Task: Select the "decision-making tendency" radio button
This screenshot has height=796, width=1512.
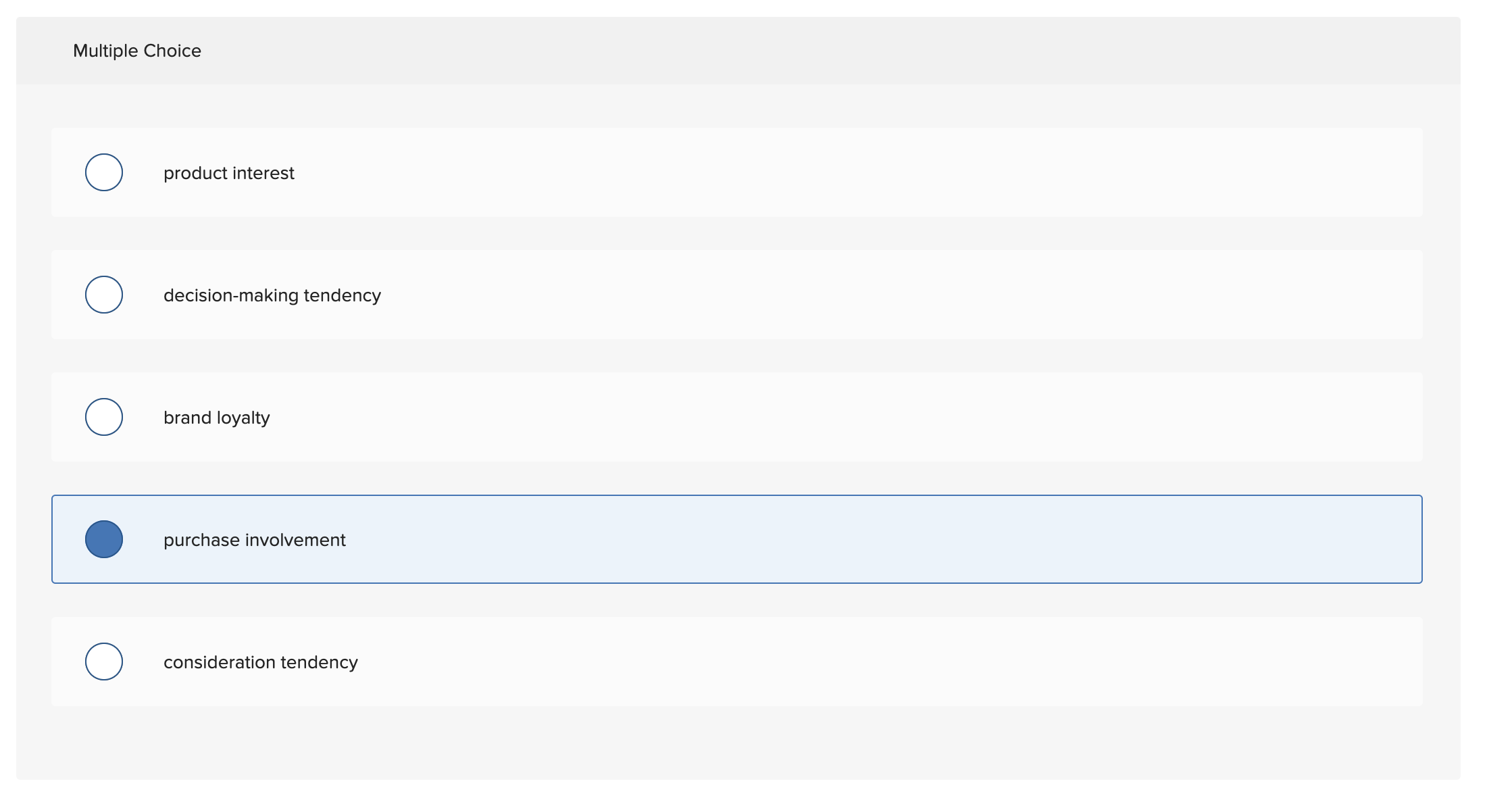Action: point(104,294)
